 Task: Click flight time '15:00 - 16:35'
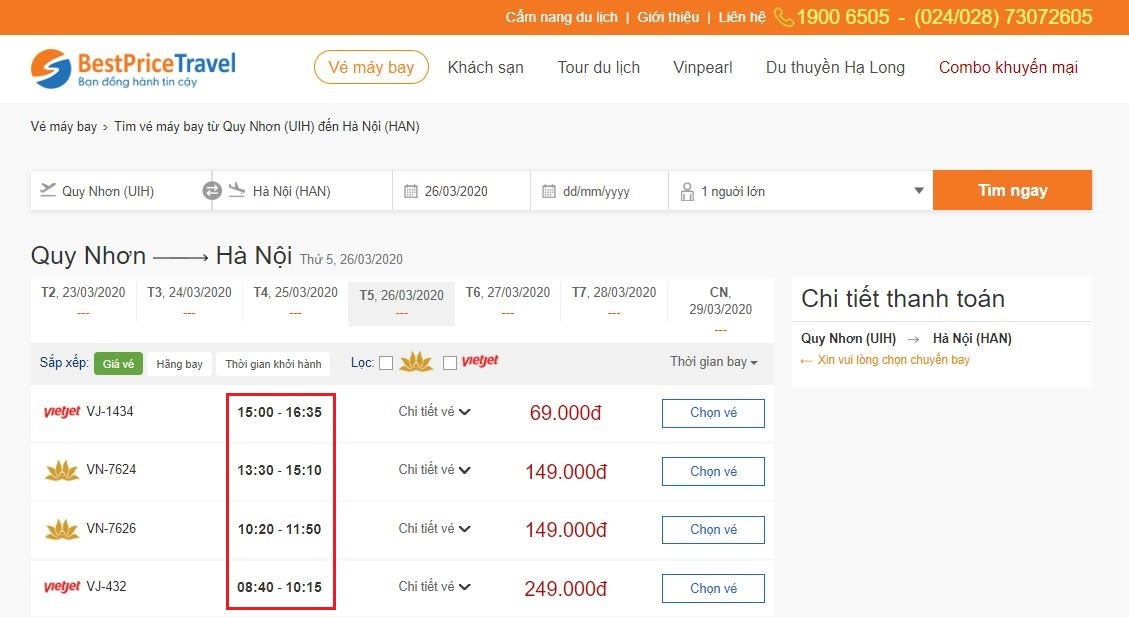click(279, 413)
